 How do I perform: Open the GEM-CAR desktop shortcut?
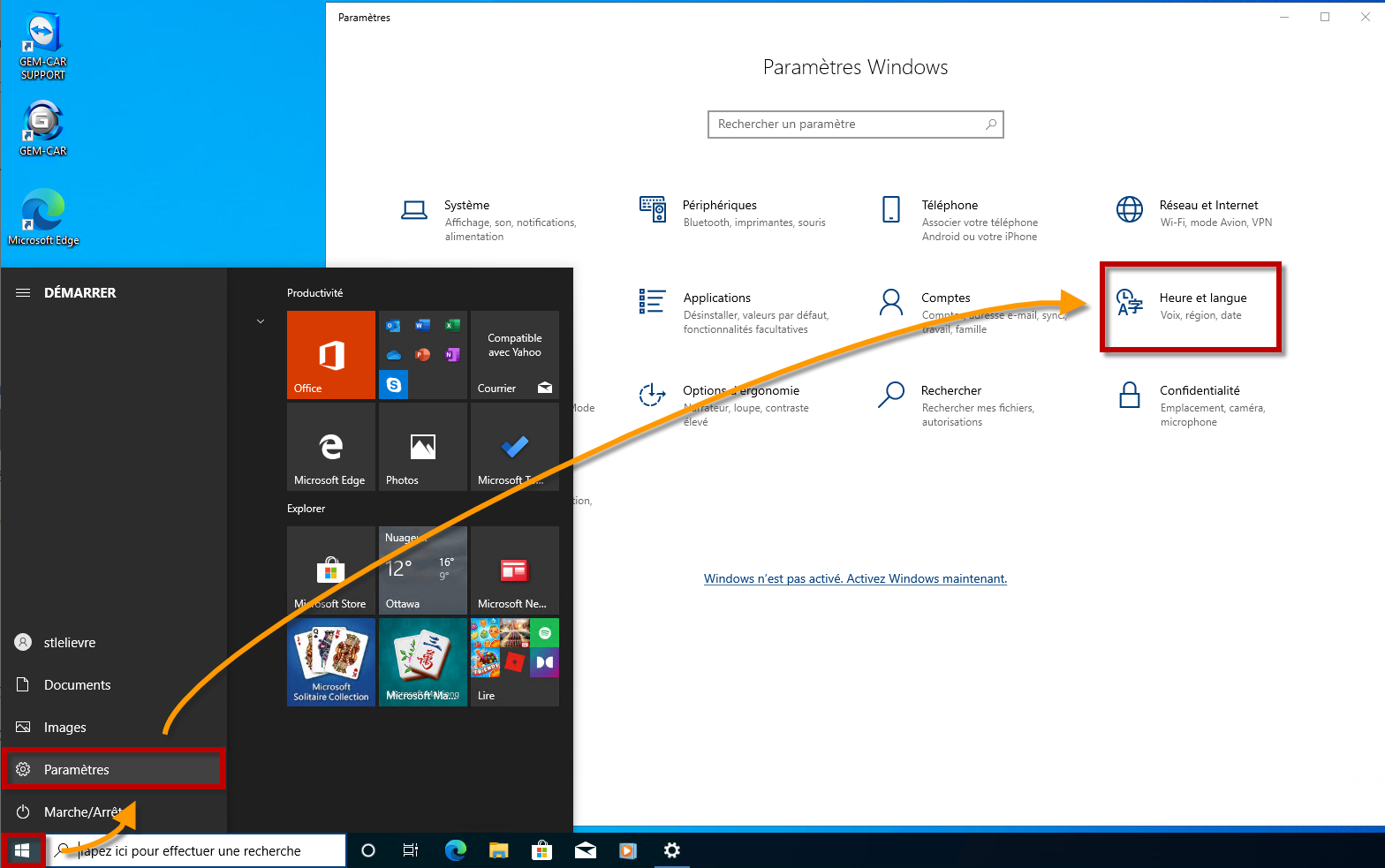43,129
